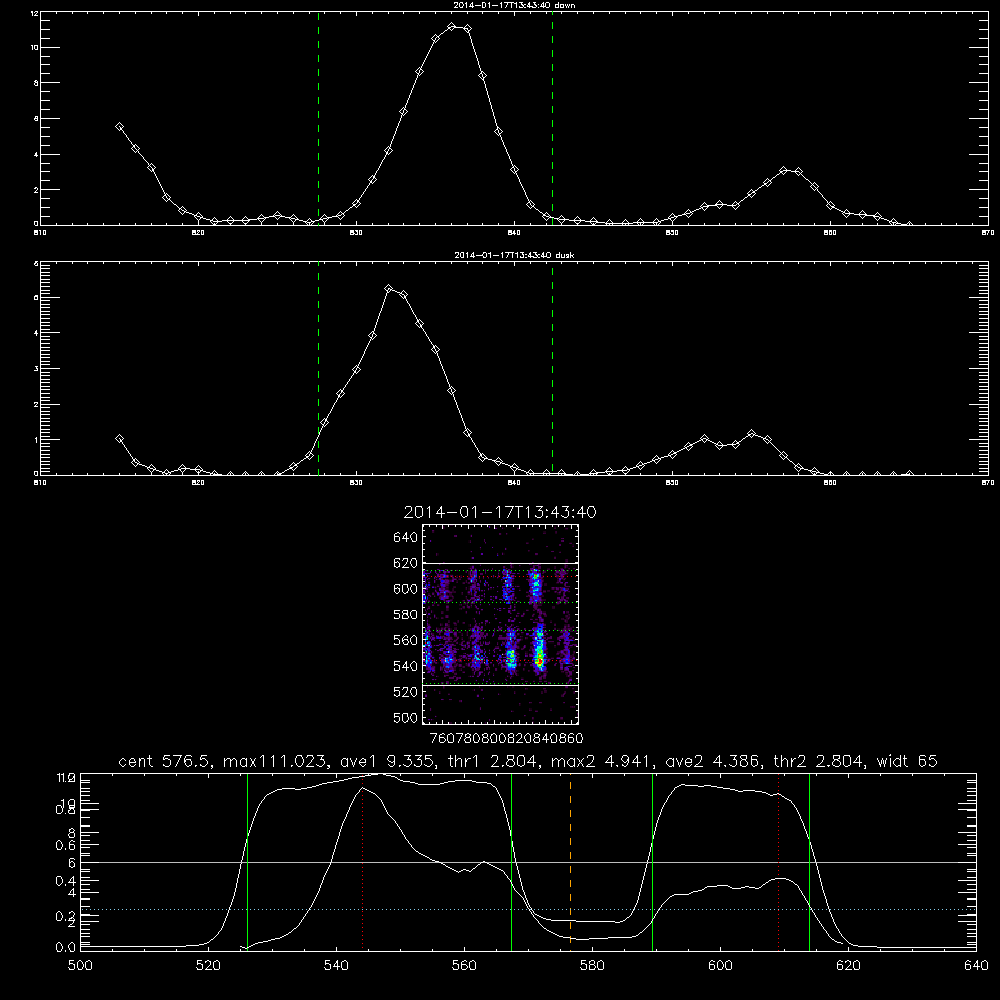Click the orange dashed center line in the bottom plot
Screen dimensions: 1000x1000
tap(570, 861)
